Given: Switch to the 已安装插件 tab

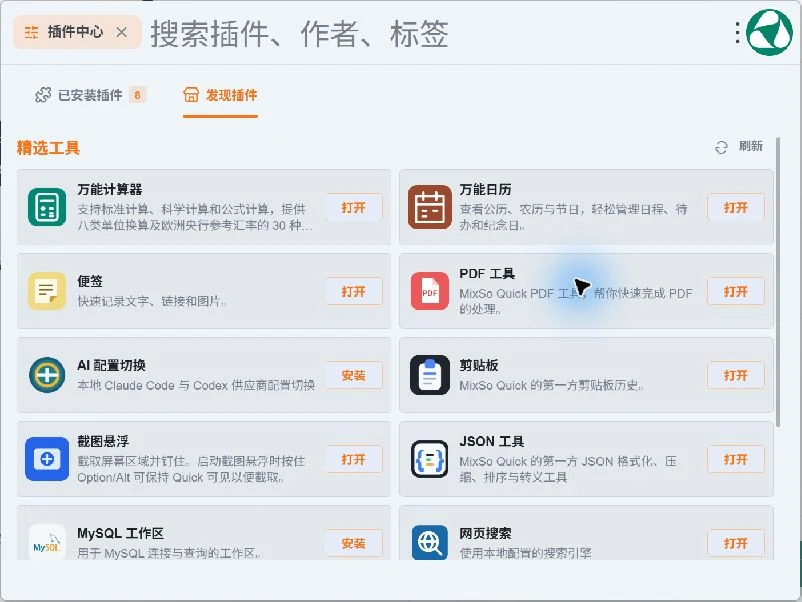Looking at the screenshot, I should pyautogui.click(x=91, y=95).
